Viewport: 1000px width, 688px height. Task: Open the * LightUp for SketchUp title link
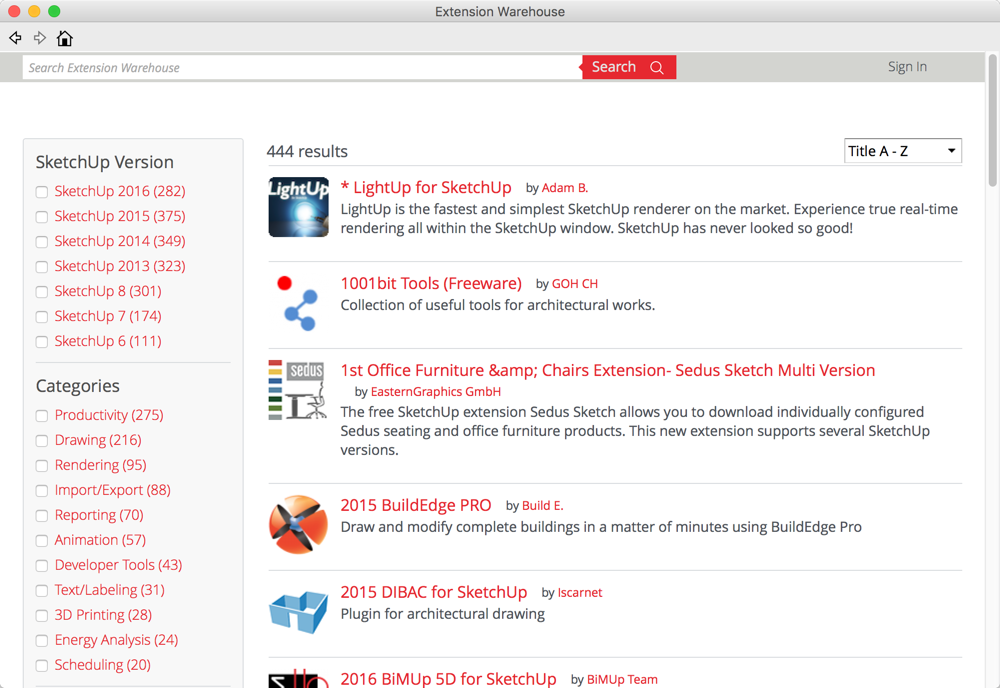(426, 187)
